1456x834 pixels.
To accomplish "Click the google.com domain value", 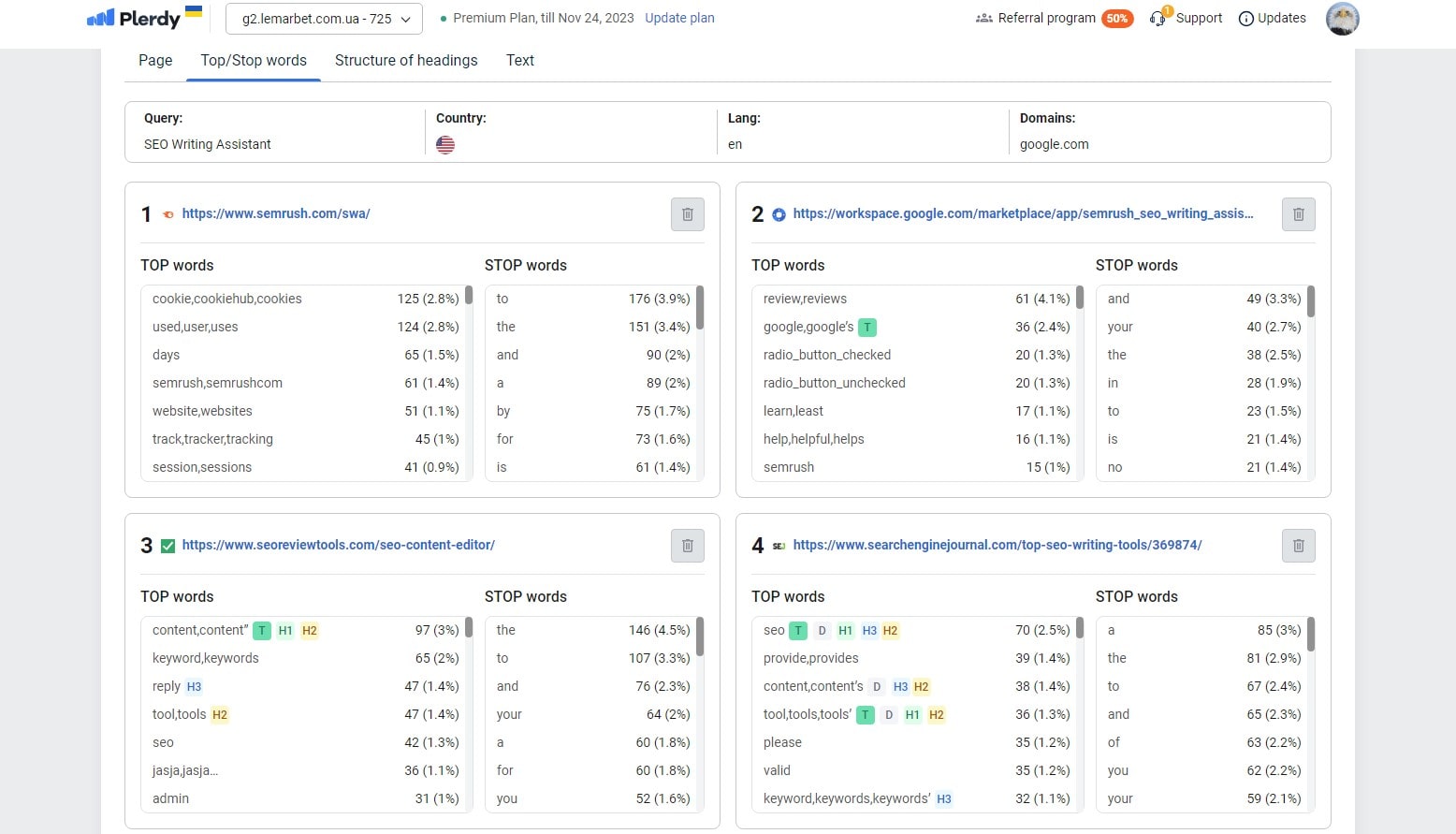I will (1054, 144).
